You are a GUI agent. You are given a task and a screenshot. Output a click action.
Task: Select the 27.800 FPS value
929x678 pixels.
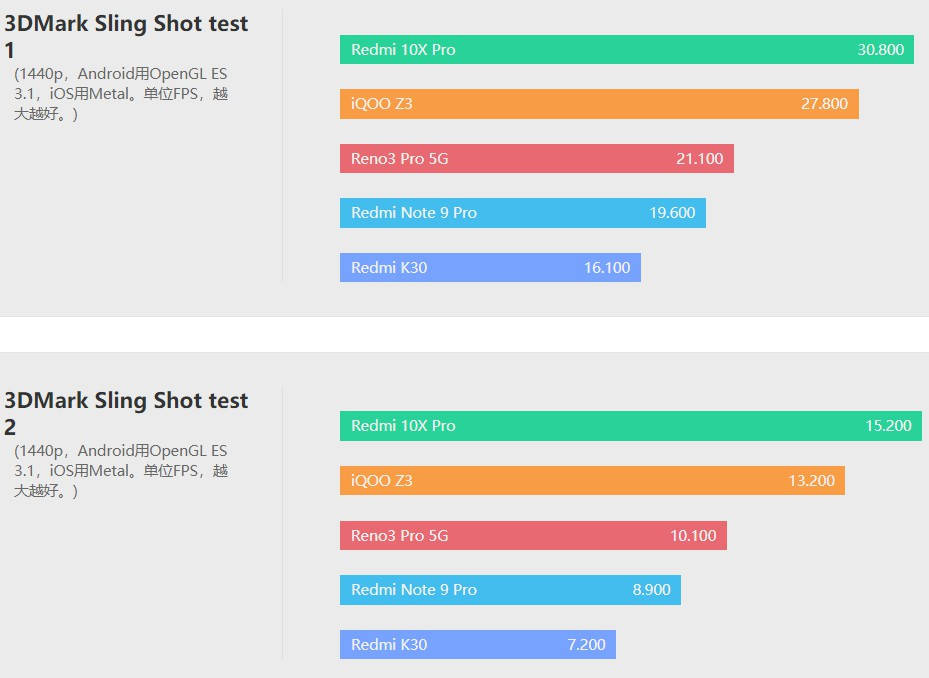tap(824, 104)
